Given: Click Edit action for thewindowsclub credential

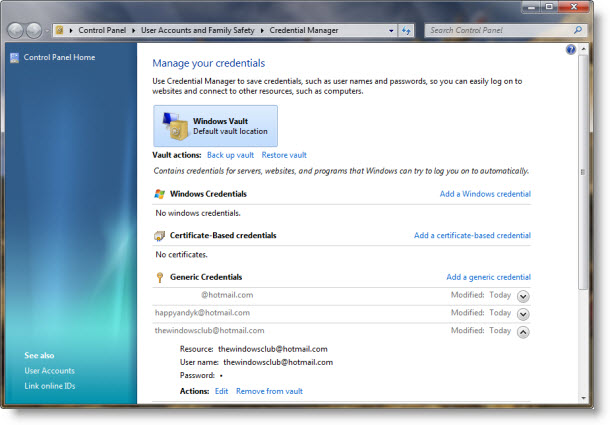Looking at the screenshot, I should click(221, 392).
